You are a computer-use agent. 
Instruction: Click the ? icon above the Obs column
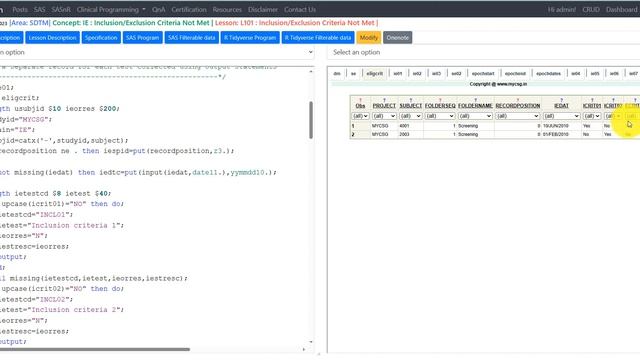(360, 100)
